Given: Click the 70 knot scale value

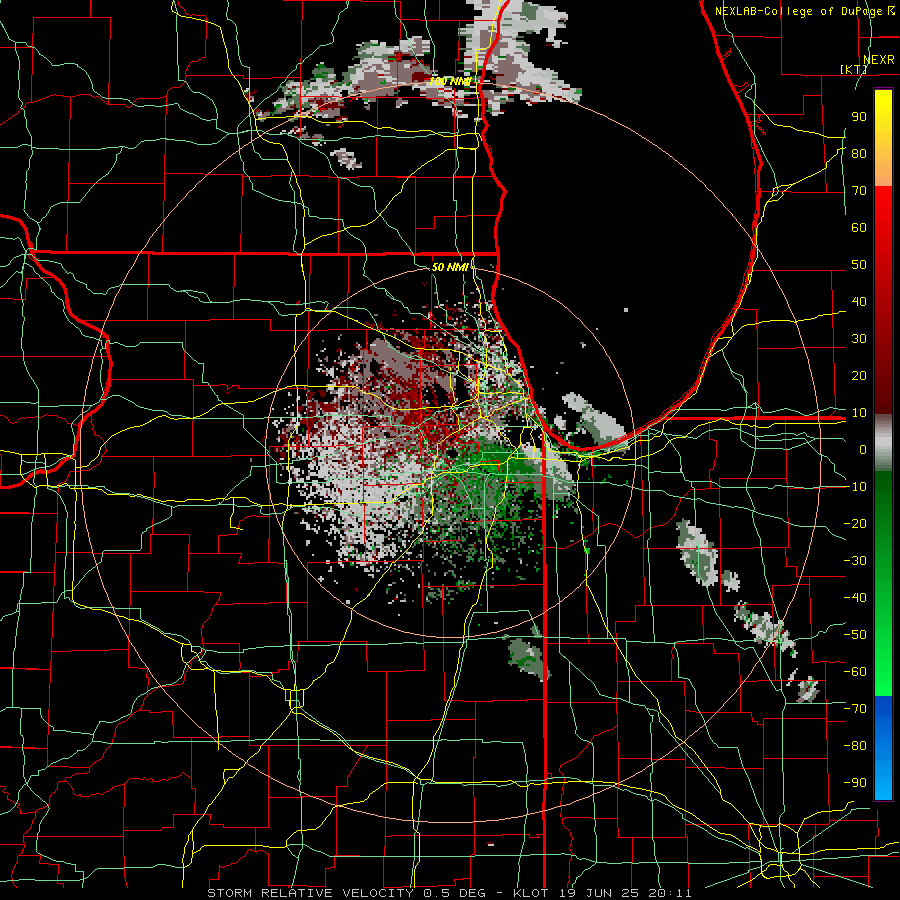Looking at the screenshot, I should 859,191.
